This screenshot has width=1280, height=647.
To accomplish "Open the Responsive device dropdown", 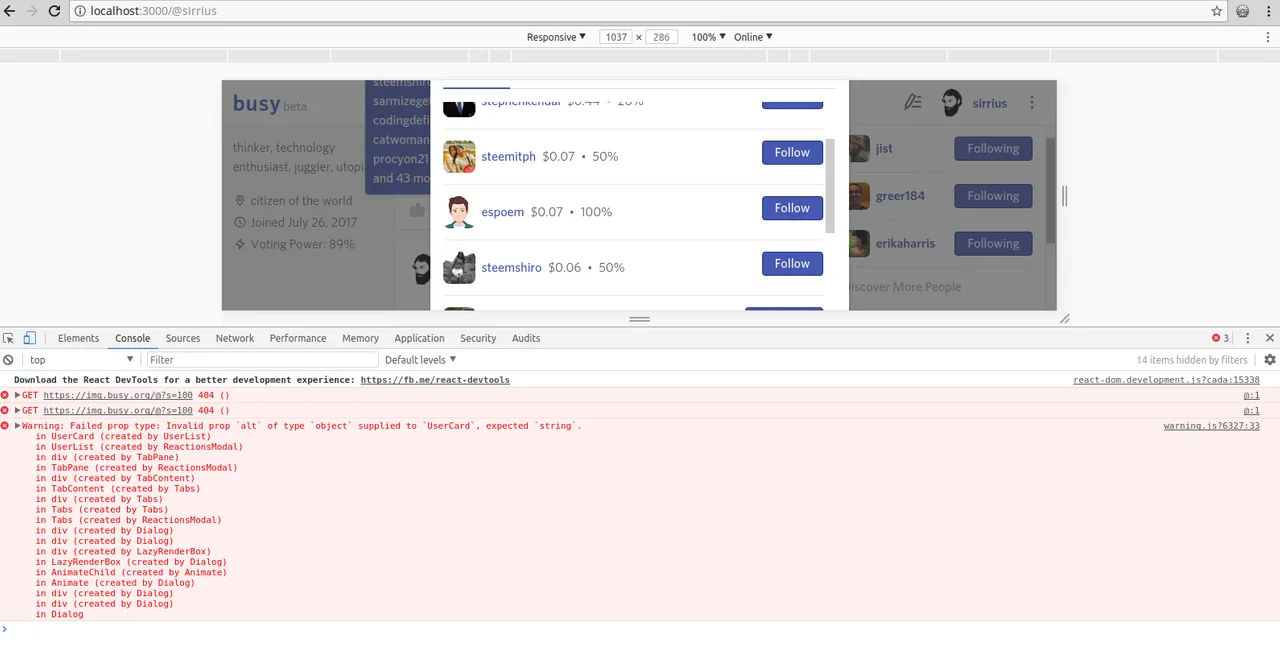I will (556, 37).
